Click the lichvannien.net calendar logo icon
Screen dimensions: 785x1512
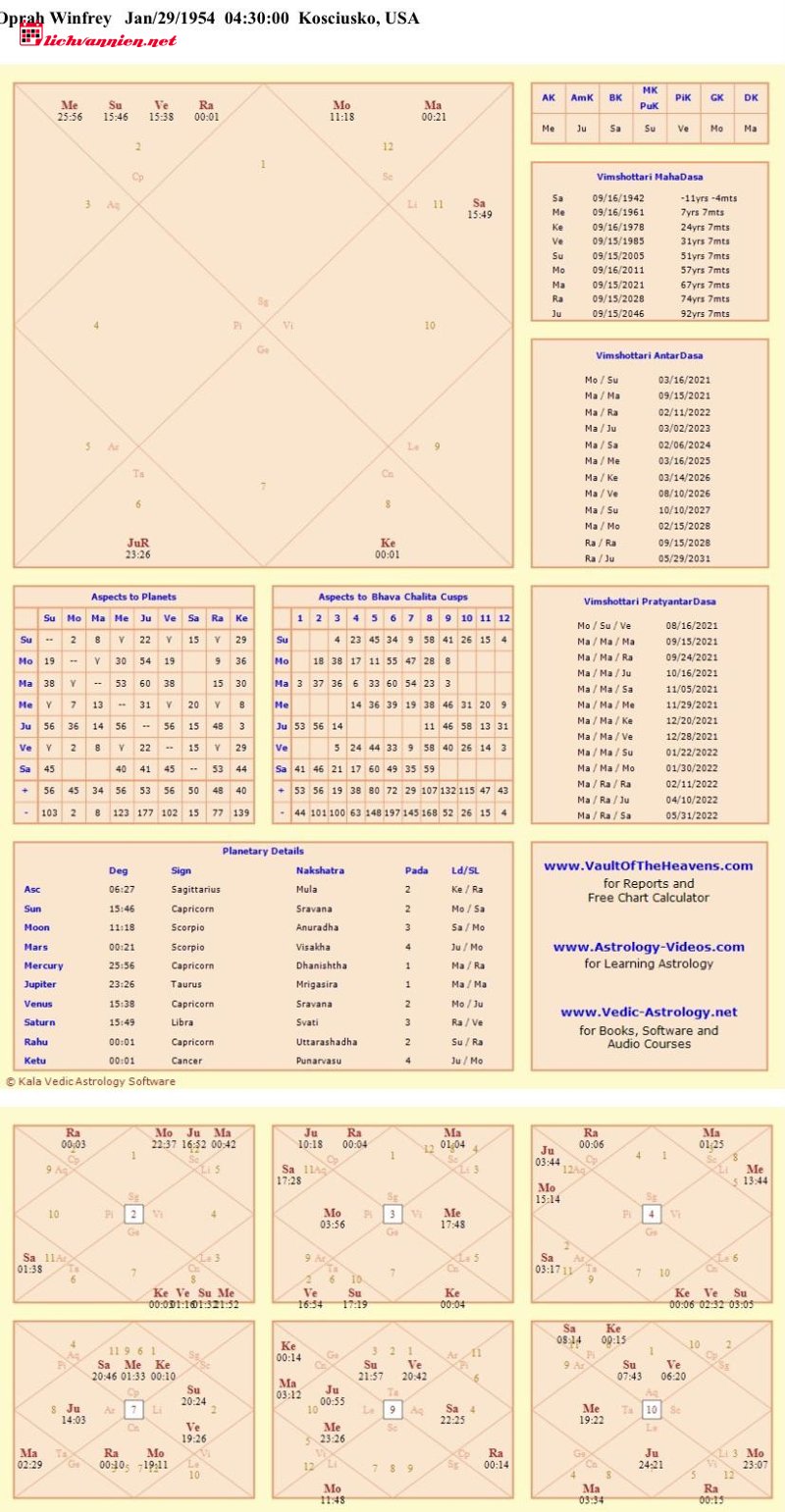30,36
